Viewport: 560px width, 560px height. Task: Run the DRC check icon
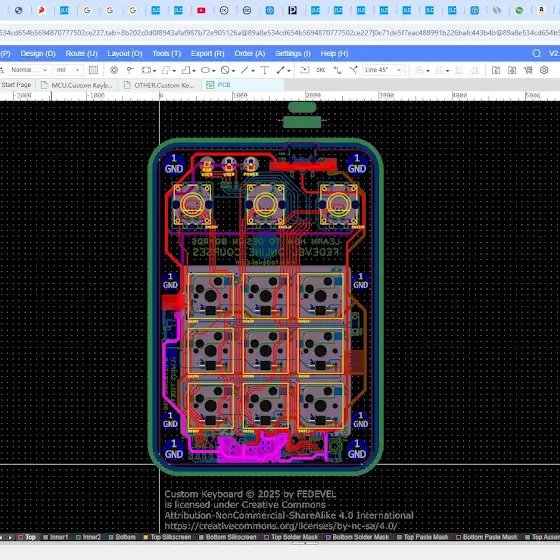pos(321,70)
